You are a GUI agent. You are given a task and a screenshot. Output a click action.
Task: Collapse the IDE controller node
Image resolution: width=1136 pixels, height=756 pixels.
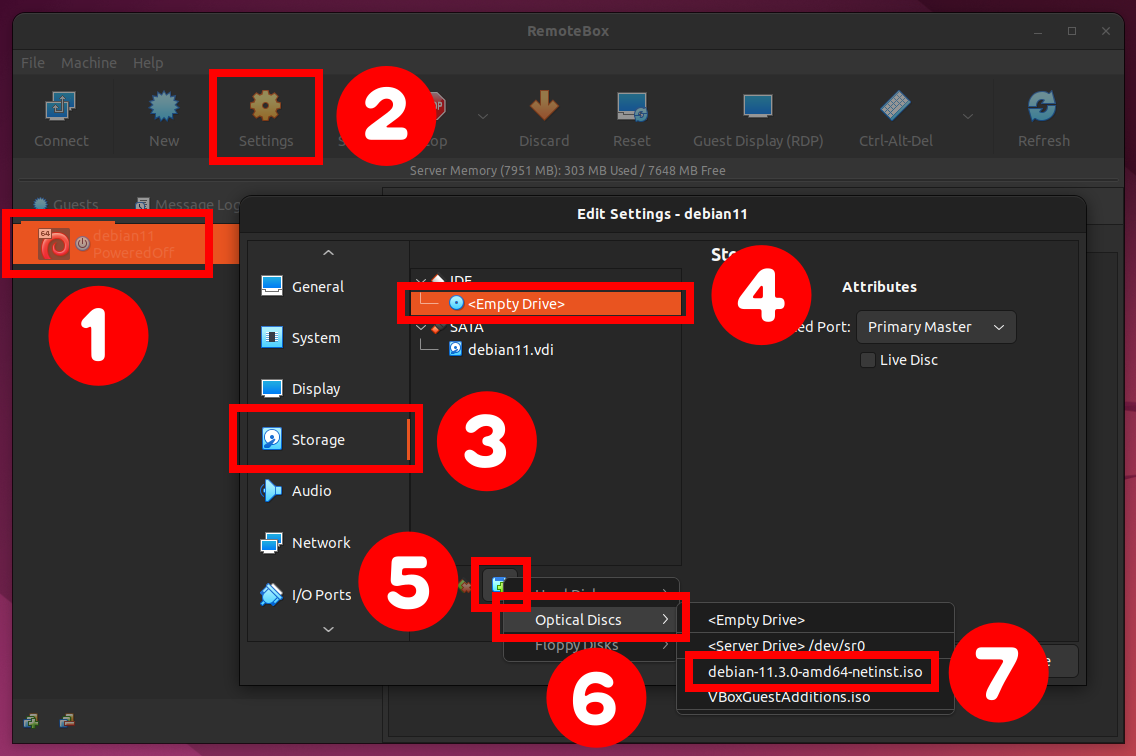[420, 280]
